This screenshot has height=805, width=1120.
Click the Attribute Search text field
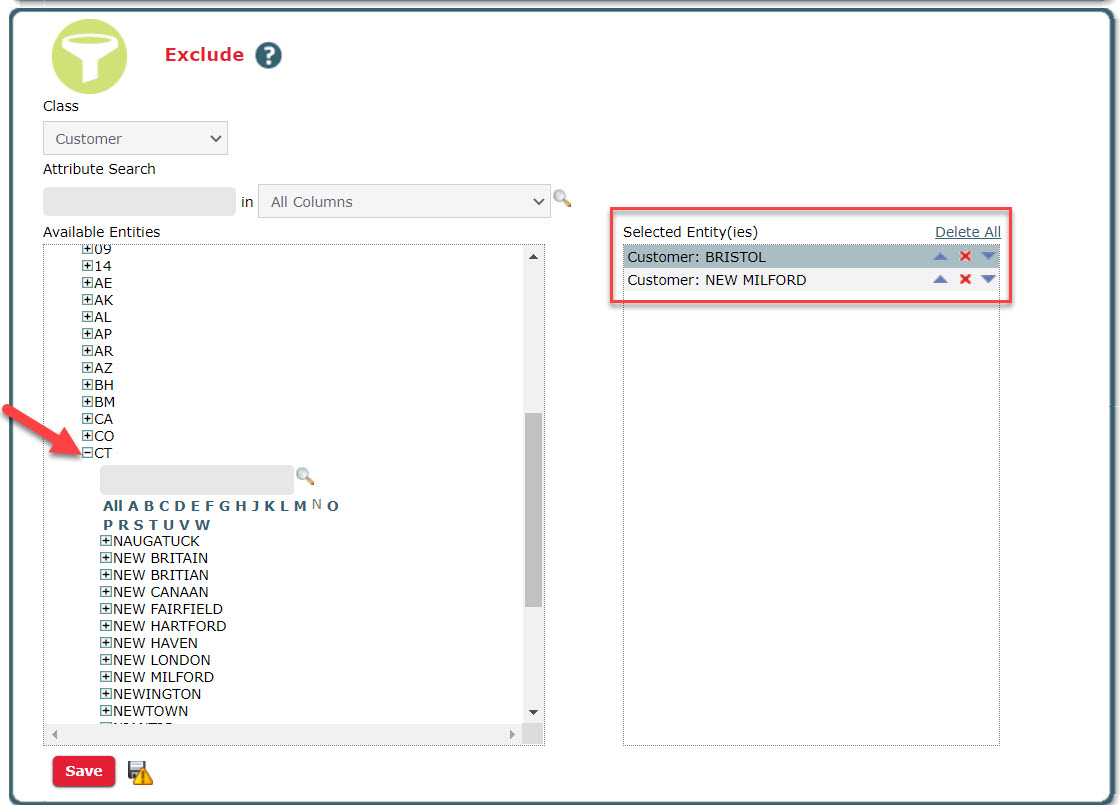point(139,201)
